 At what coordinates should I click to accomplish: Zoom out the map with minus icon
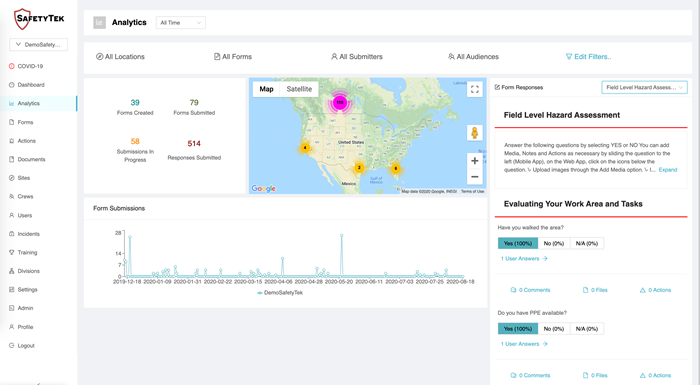point(475,177)
